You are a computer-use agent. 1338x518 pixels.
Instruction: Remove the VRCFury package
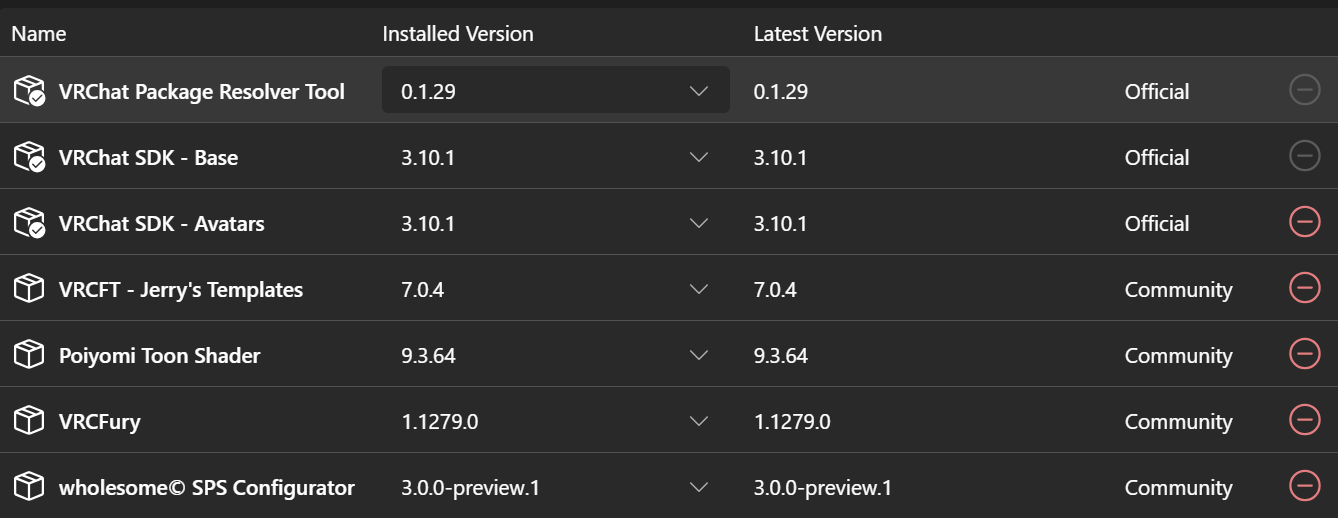coord(1304,420)
